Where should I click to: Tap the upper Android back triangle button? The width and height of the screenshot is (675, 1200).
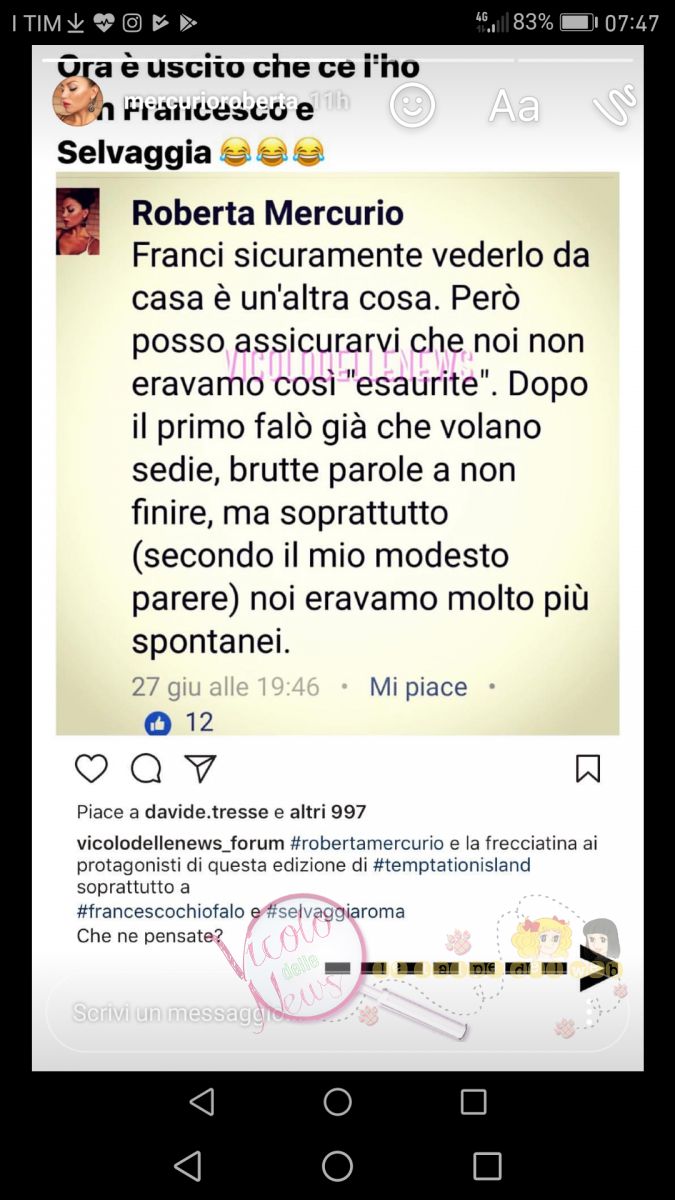point(202,1101)
